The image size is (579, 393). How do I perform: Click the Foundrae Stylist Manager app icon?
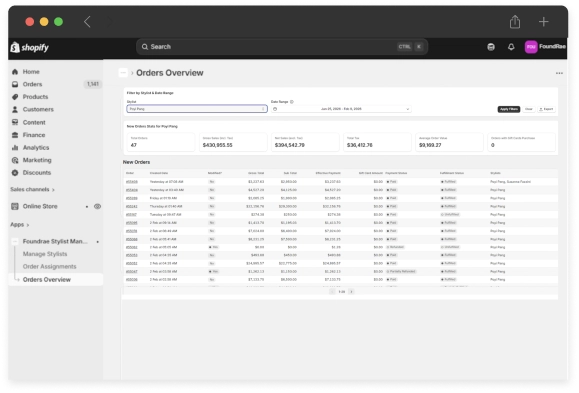[15, 242]
